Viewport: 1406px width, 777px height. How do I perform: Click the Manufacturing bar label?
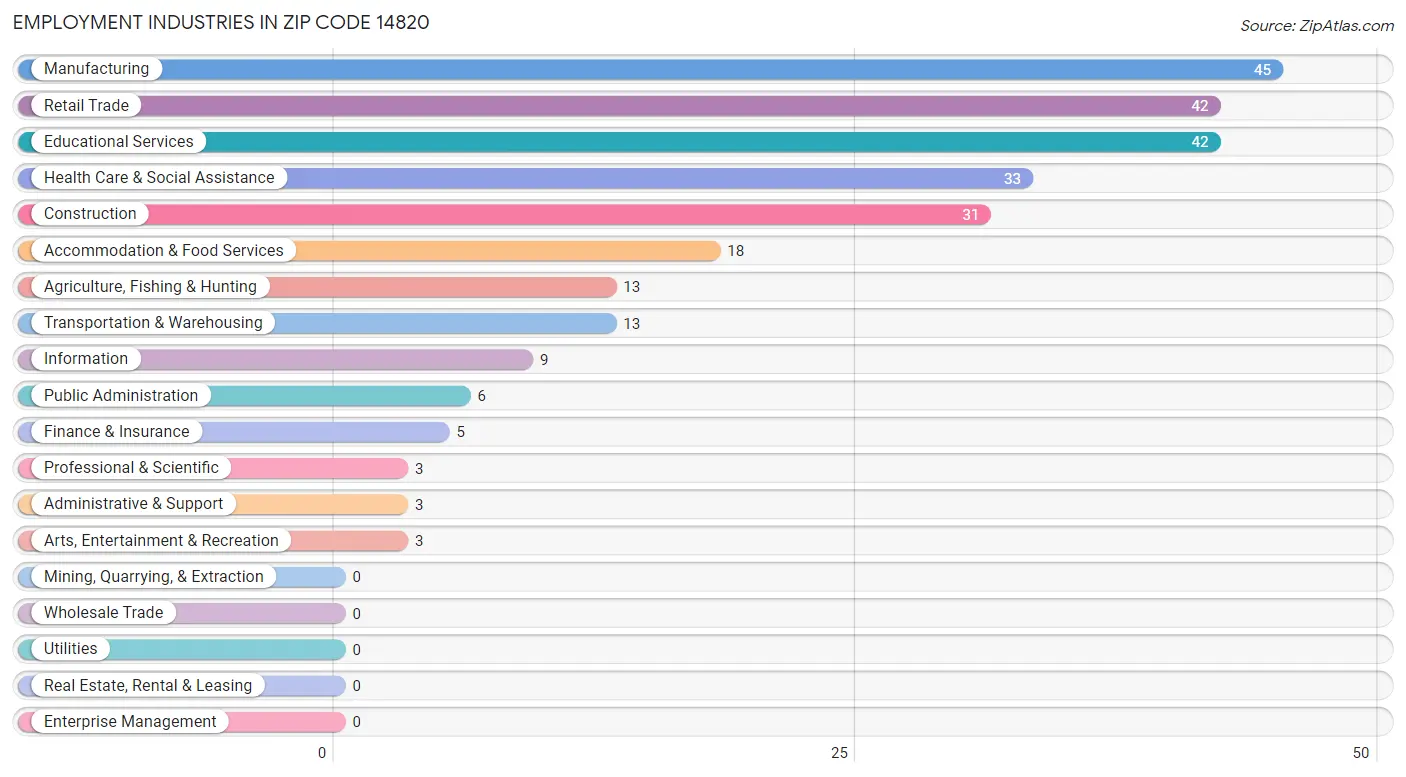pos(96,69)
